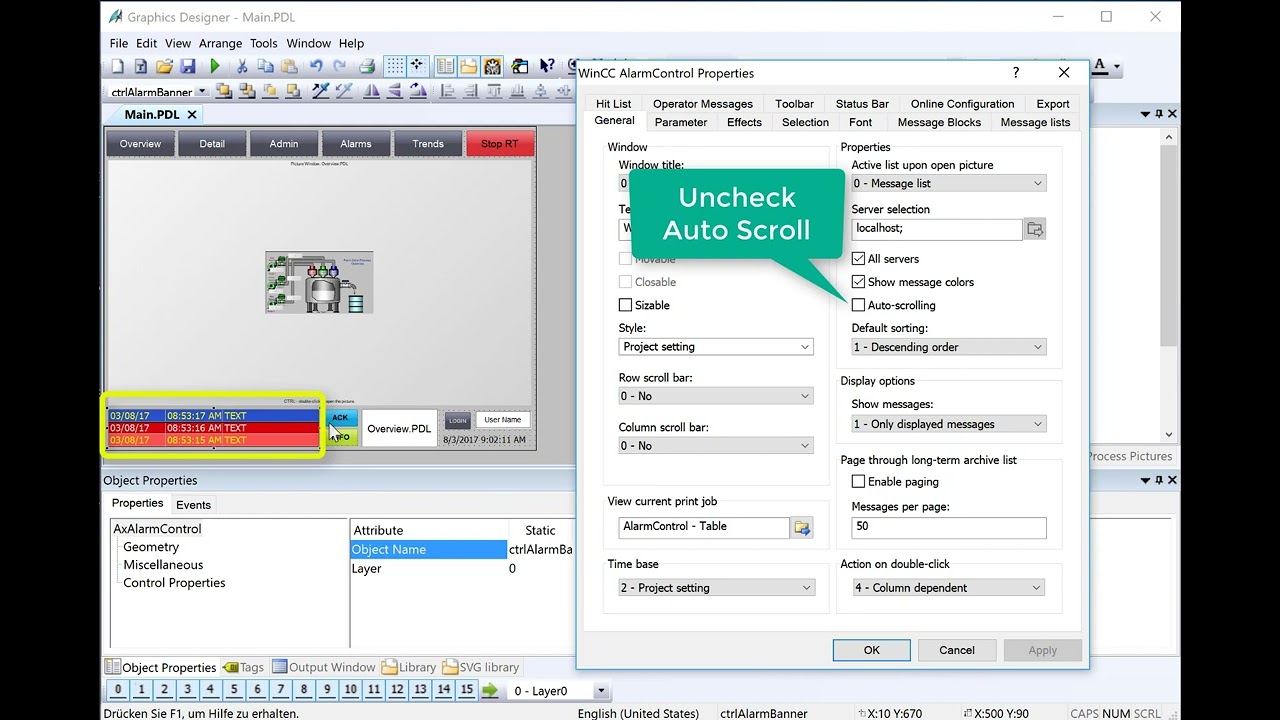
Task: Select the Layer attribute row
Action: [461, 569]
